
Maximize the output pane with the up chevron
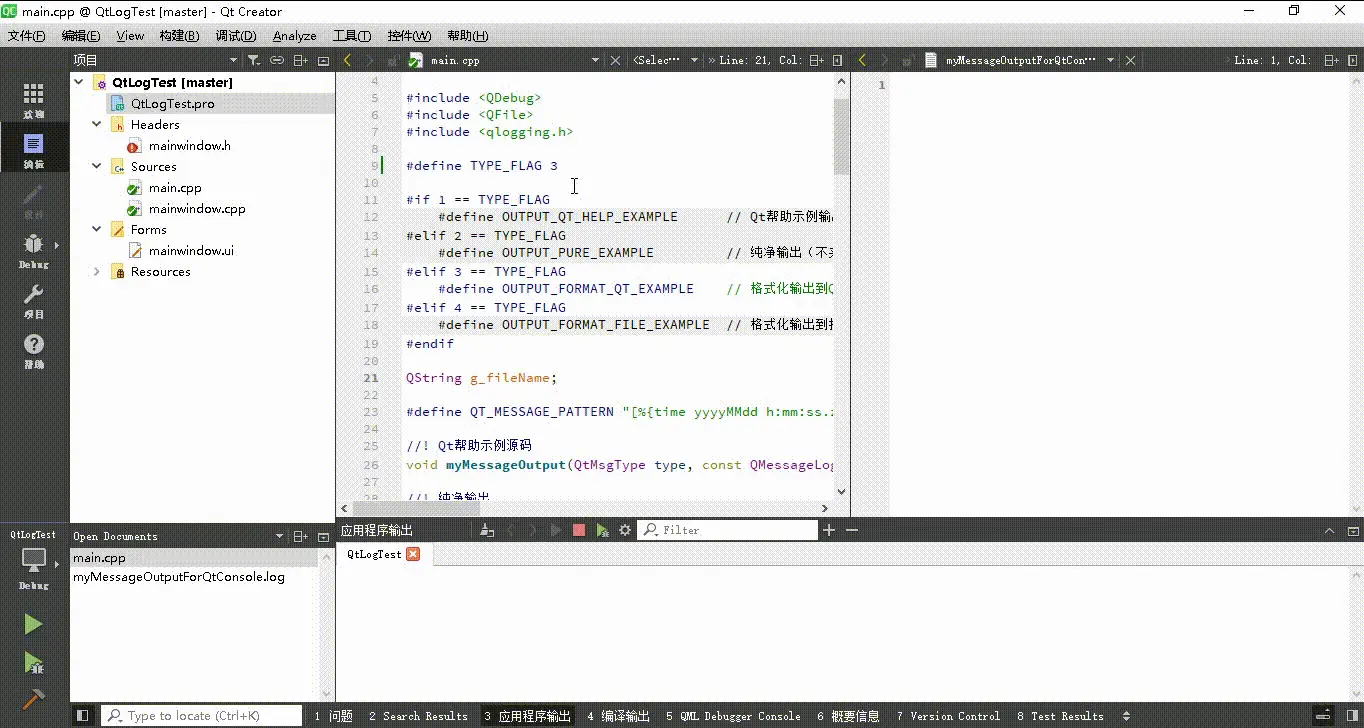click(x=1329, y=530)
